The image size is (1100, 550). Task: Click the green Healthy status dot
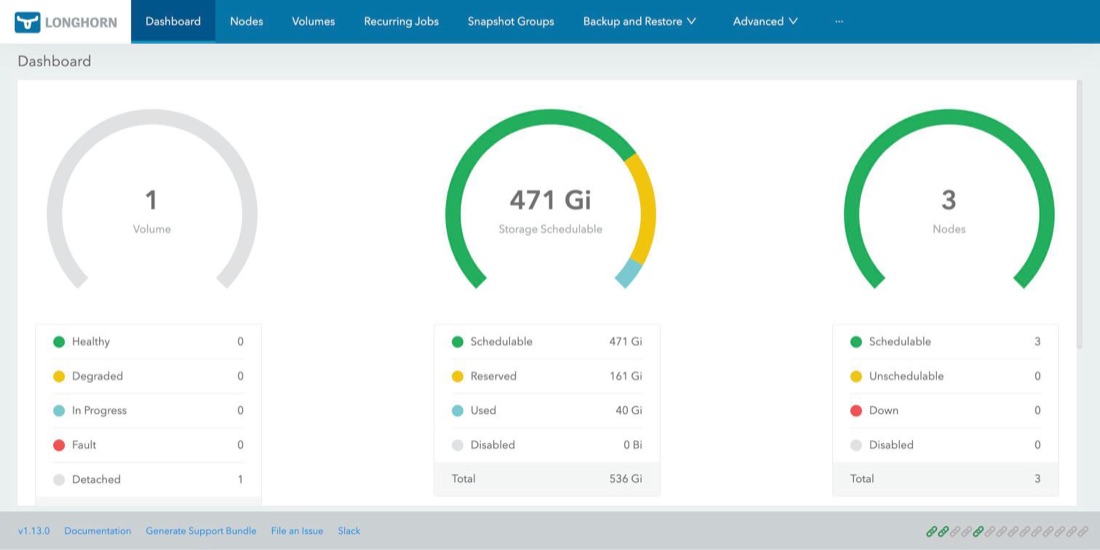pos(59,342)
